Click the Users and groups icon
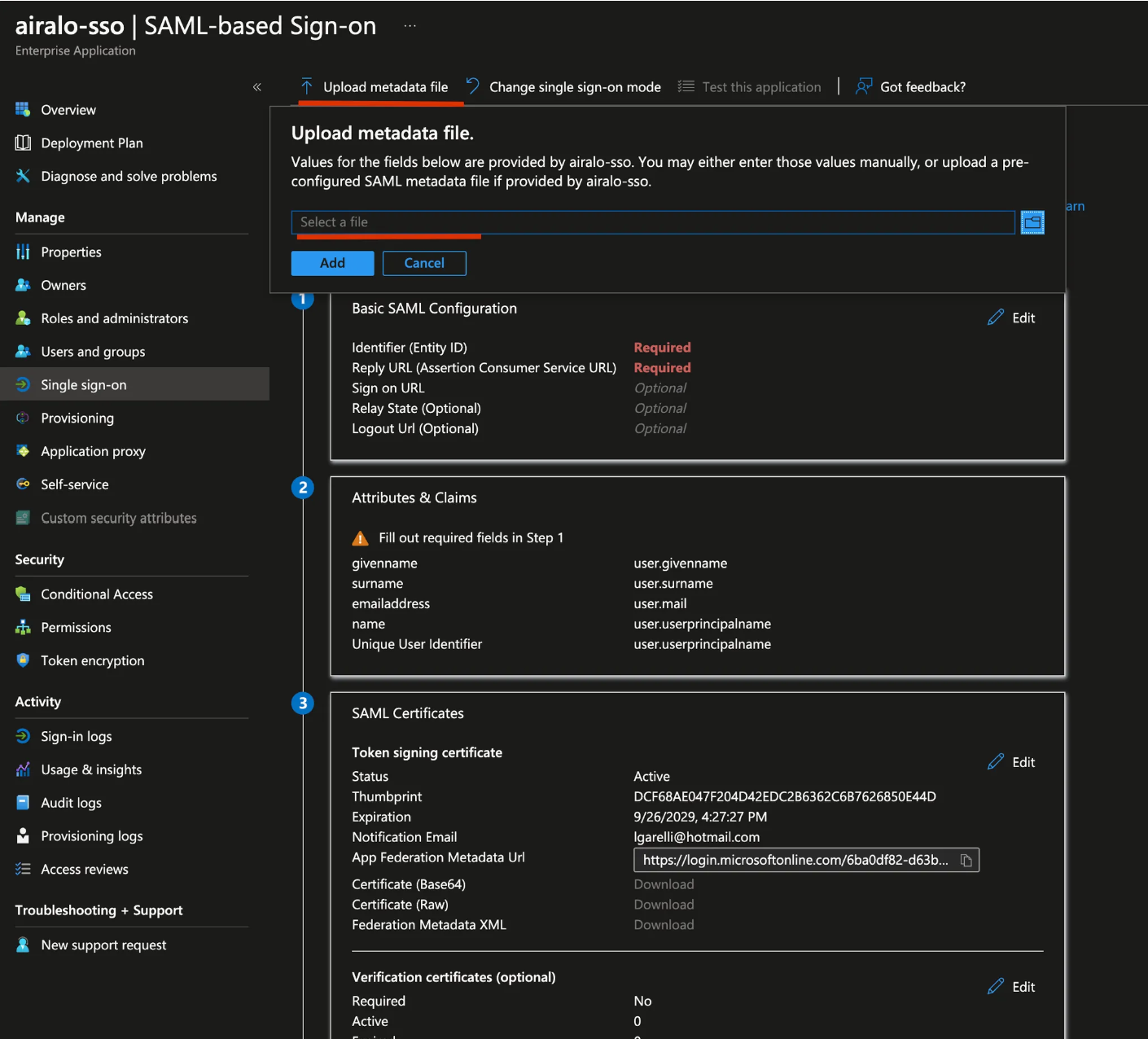 pyautogui.click(x=23, y=351)
